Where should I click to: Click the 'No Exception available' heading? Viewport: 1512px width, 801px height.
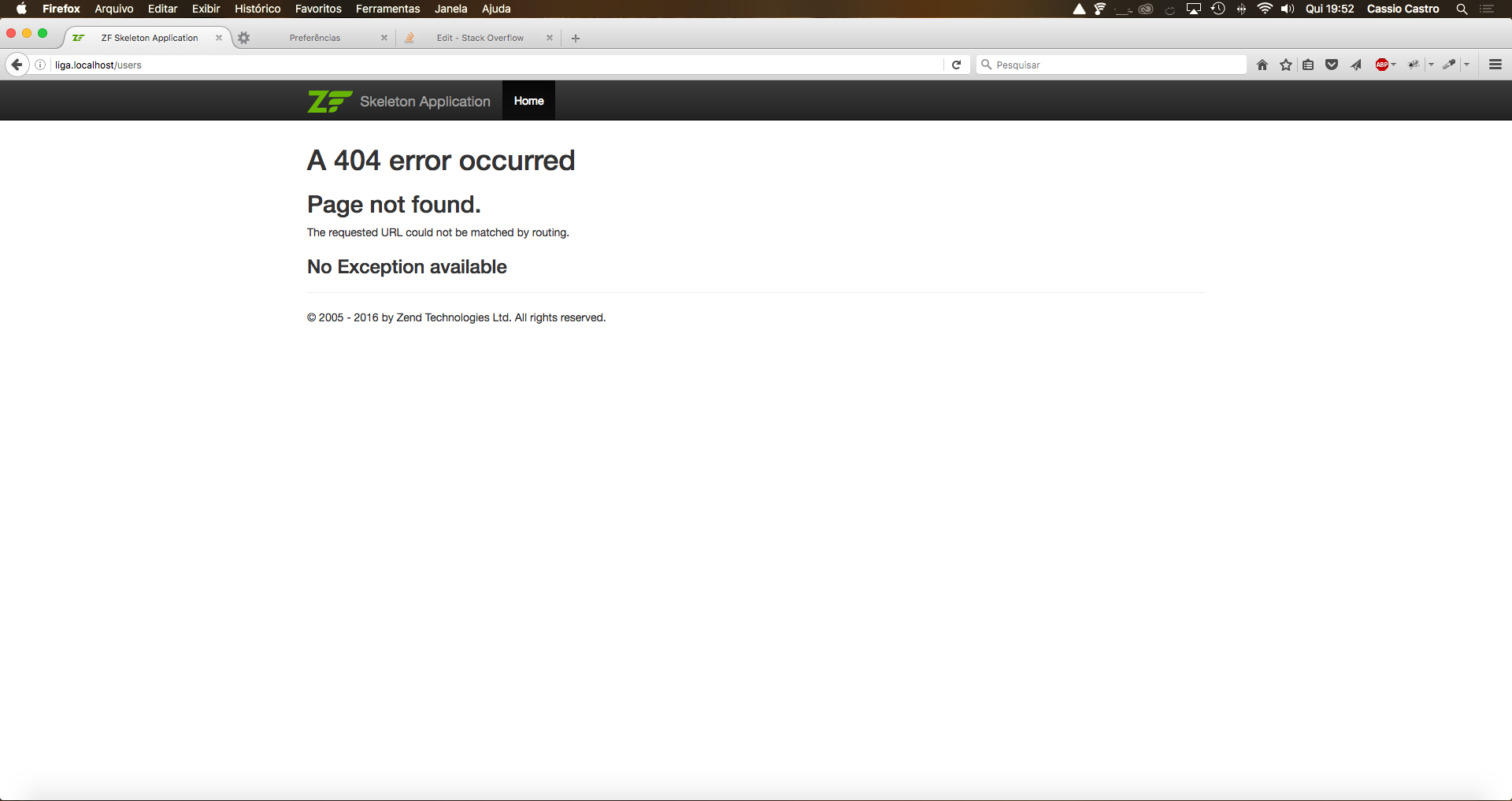tap(407, 267)
